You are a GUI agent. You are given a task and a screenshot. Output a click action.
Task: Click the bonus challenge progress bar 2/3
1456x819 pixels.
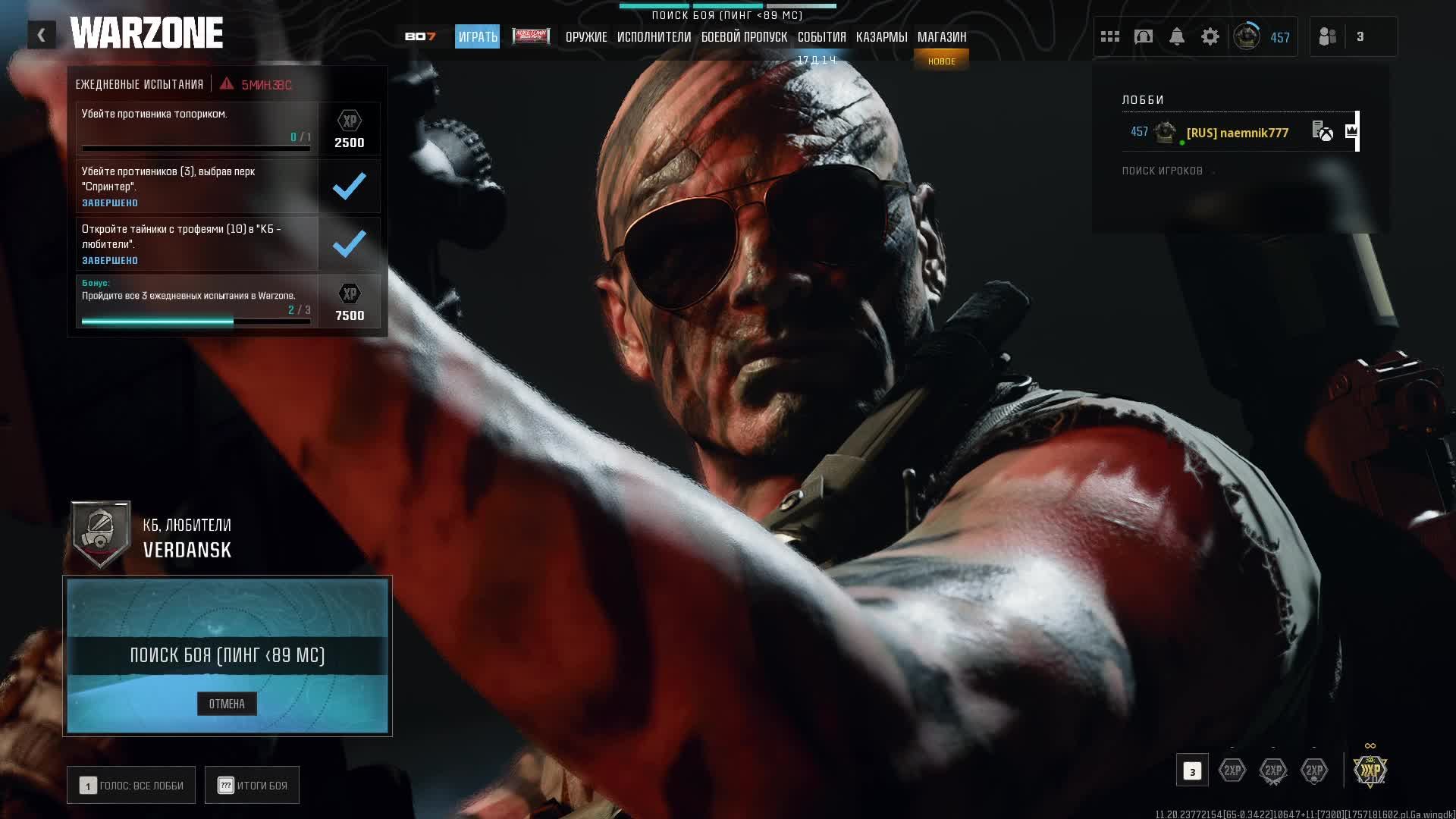coord(196,322)
